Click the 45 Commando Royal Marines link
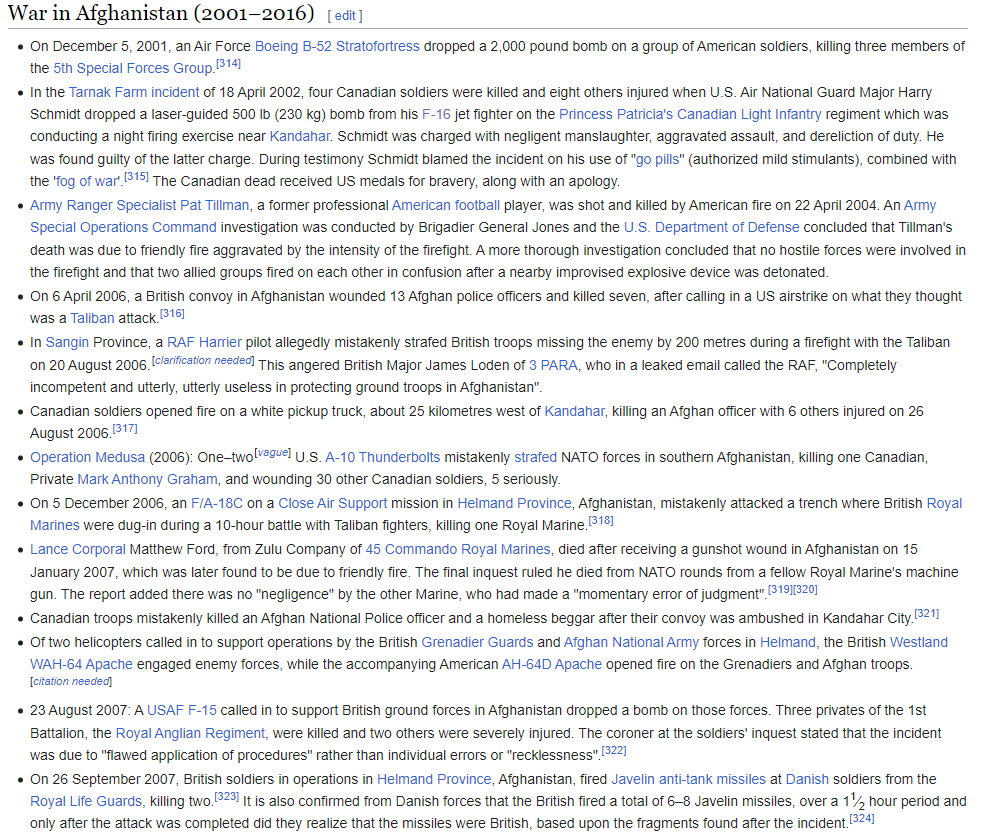The image size is (984, 836). tap(458, 549)
